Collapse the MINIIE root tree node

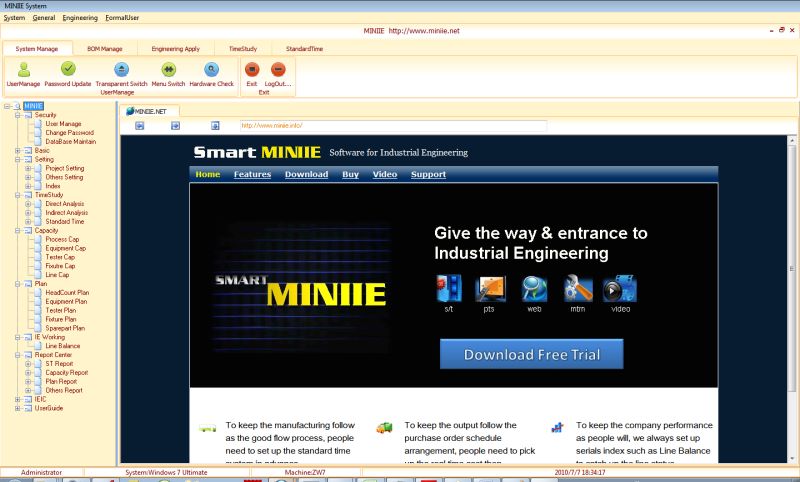(7, 106)
